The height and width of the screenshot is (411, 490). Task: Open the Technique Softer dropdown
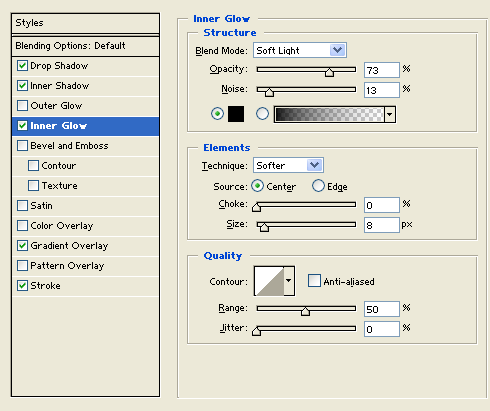tap(288, 165)
